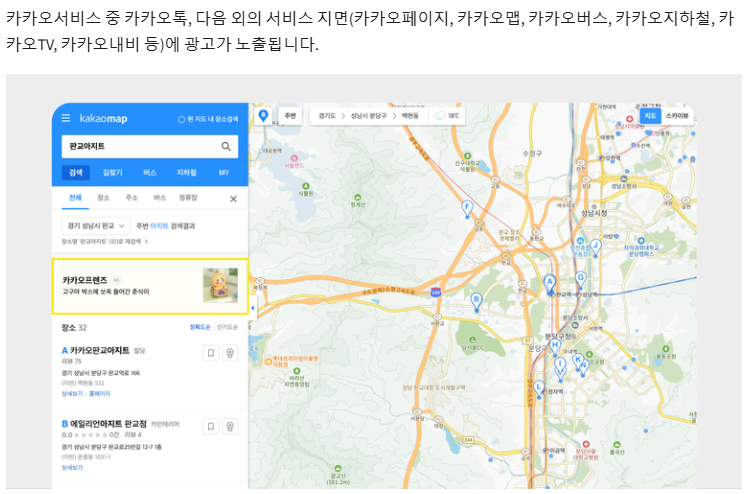Select map marker K
The height and width of the screenshot is (494, 746).
[578, 361]
